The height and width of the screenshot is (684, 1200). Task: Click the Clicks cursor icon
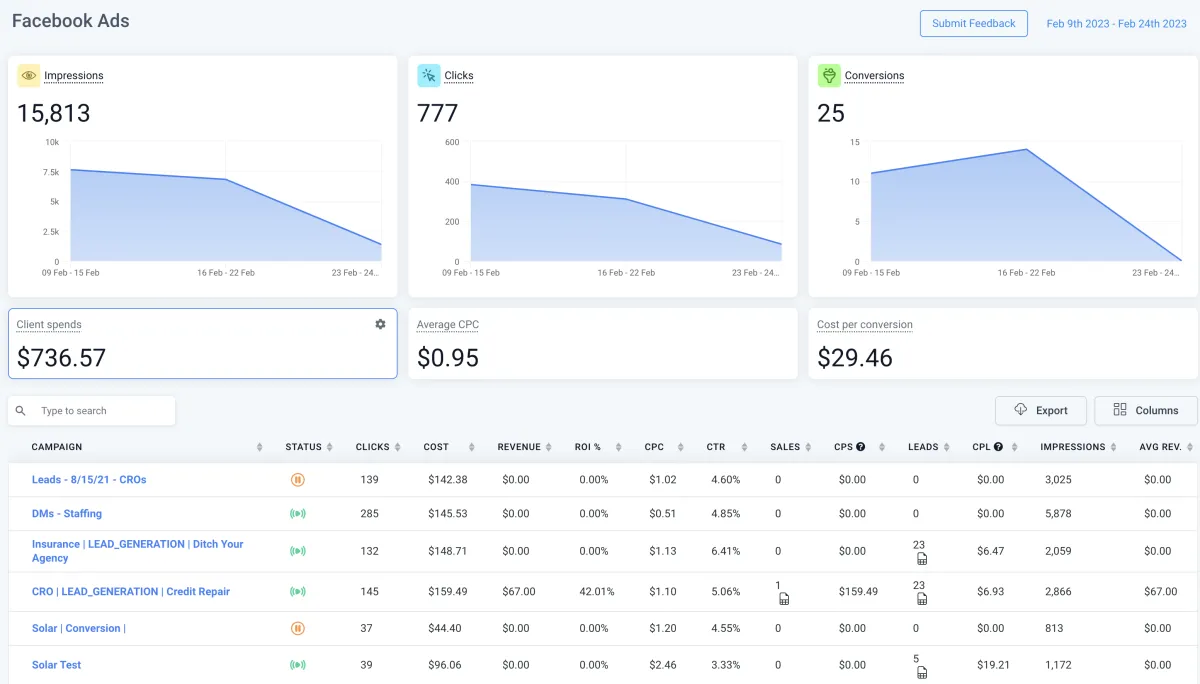coord(428,75)
